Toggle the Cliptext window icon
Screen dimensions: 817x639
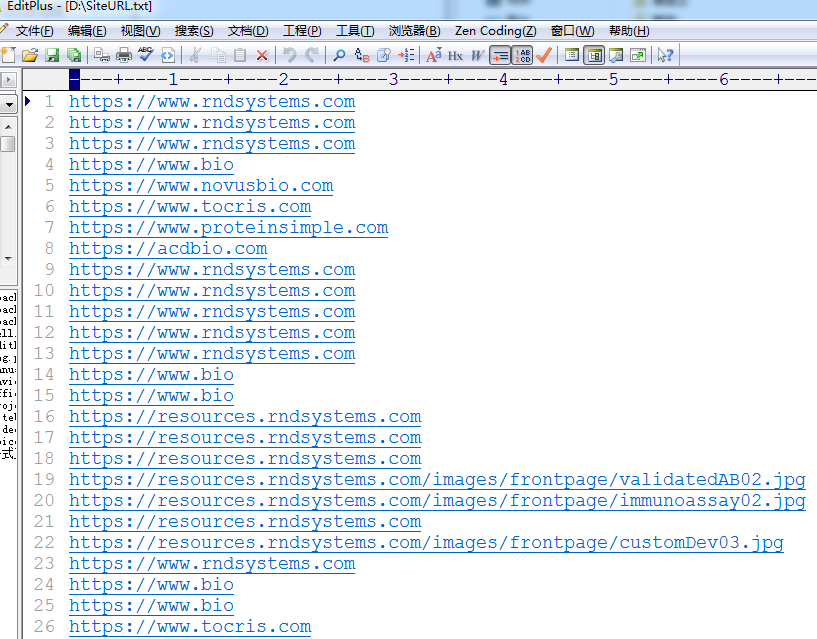coord(594,55)
